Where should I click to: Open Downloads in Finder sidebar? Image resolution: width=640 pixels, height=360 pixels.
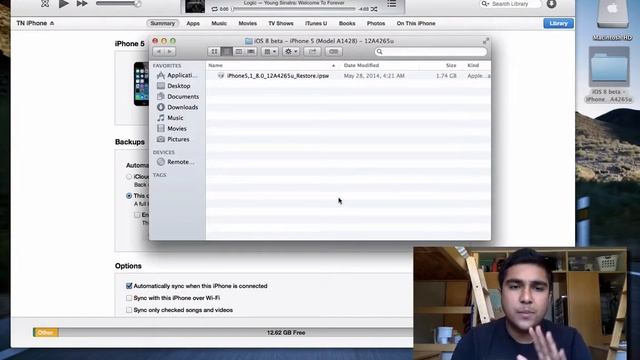tap(178, 107)
